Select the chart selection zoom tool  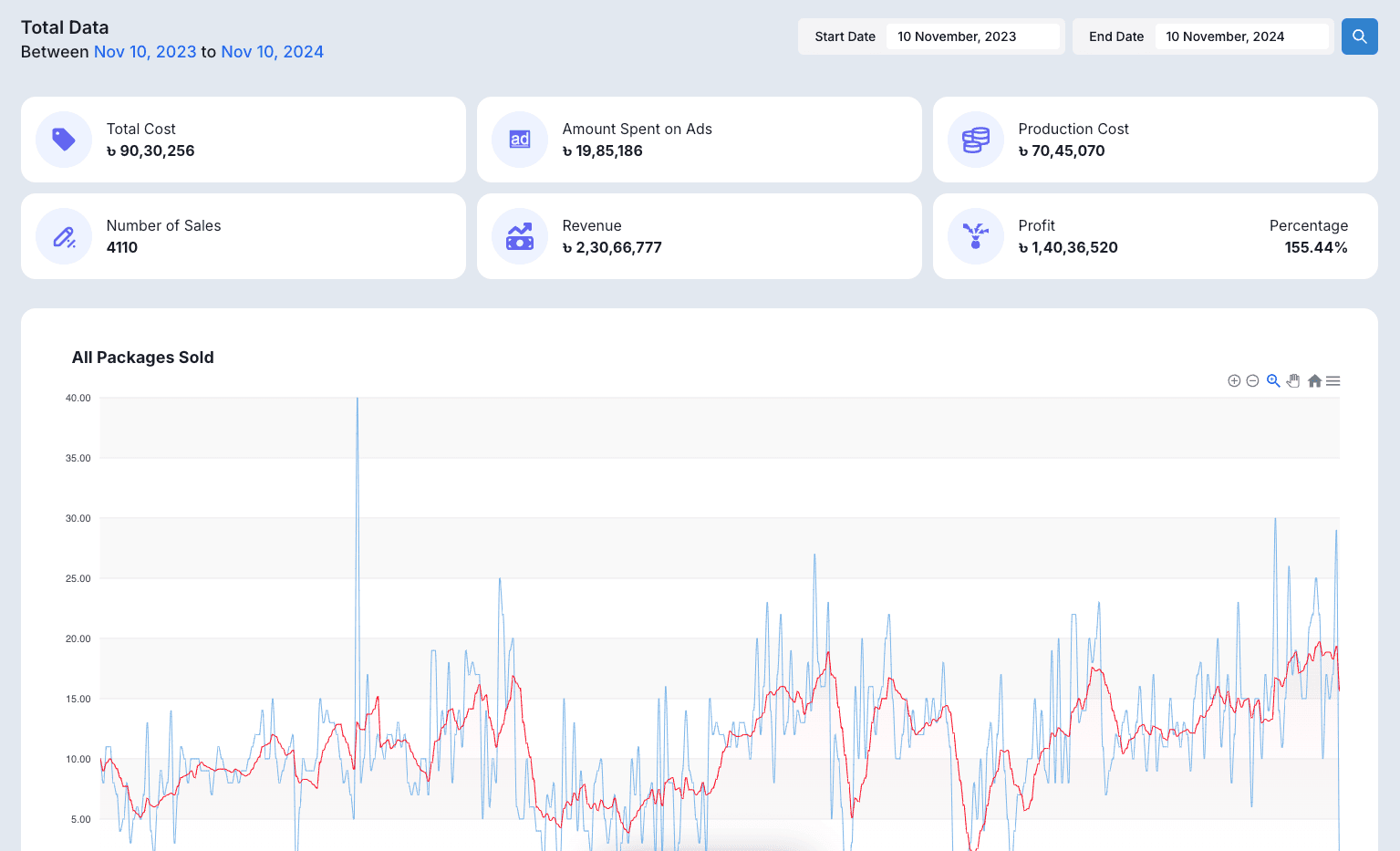(x=1273, y=381)
